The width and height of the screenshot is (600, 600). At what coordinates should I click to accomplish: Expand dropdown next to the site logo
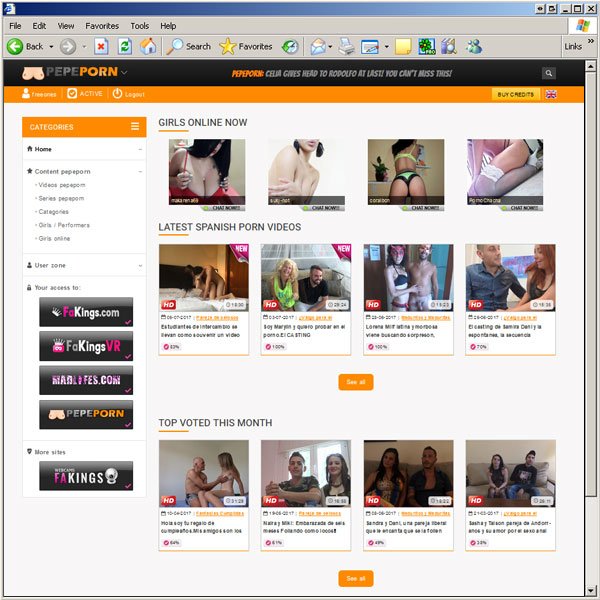(x=124, y=73)
